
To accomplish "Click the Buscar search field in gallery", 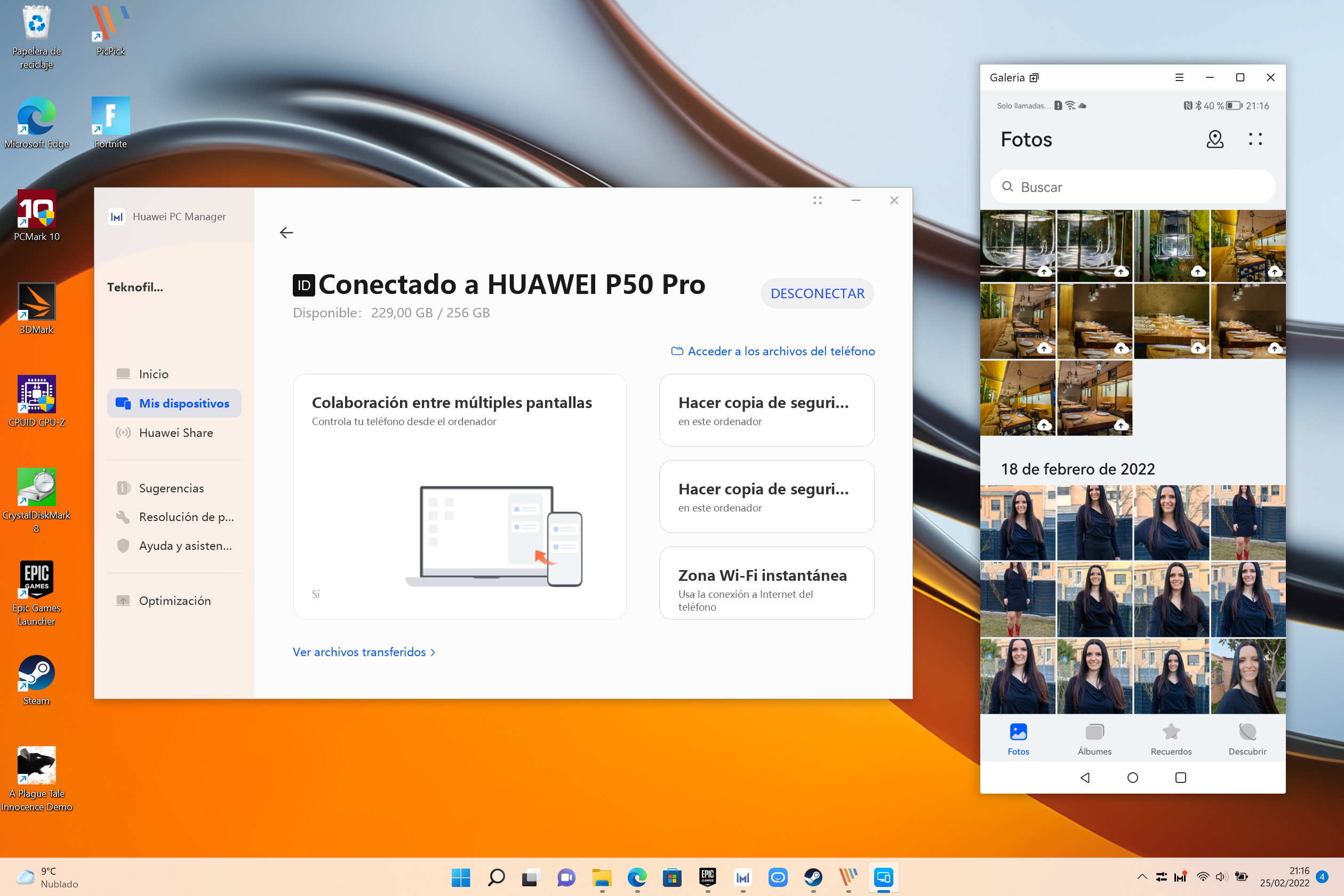I will point(1133,187).
